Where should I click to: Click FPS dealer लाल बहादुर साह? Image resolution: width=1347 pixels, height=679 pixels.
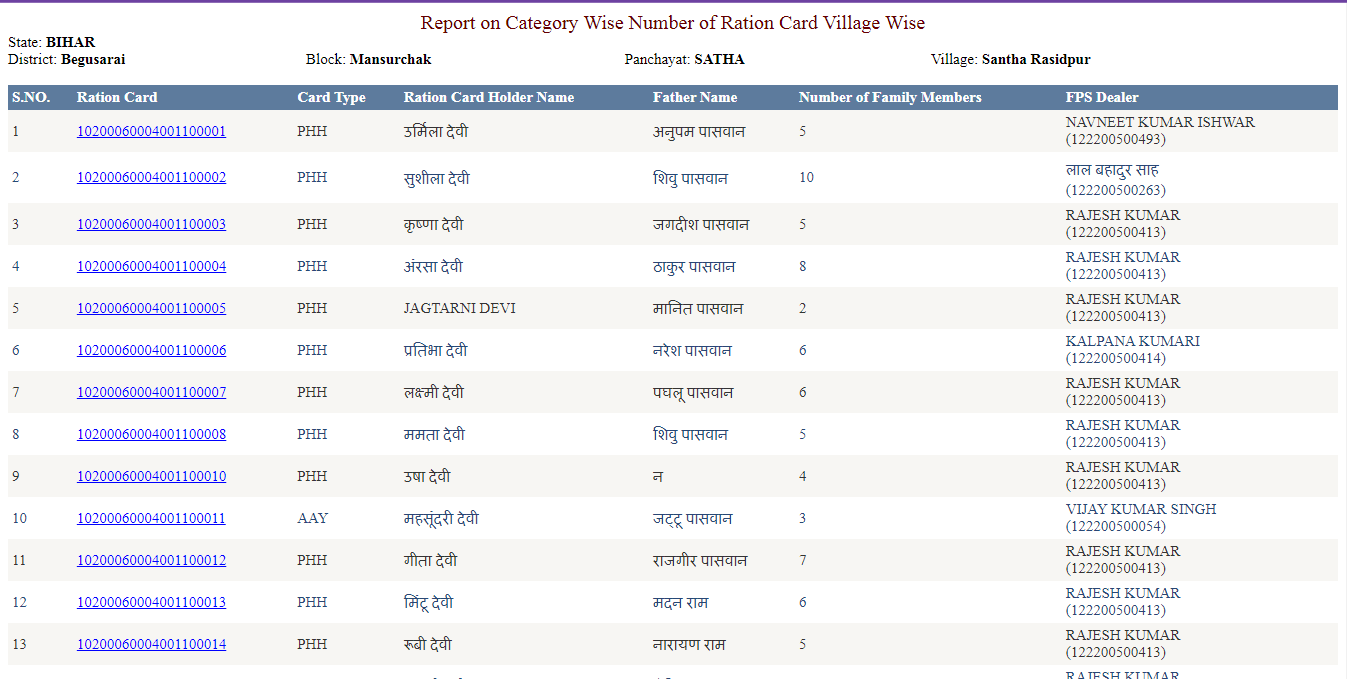pyautogui.click(x=1112, y=169)
